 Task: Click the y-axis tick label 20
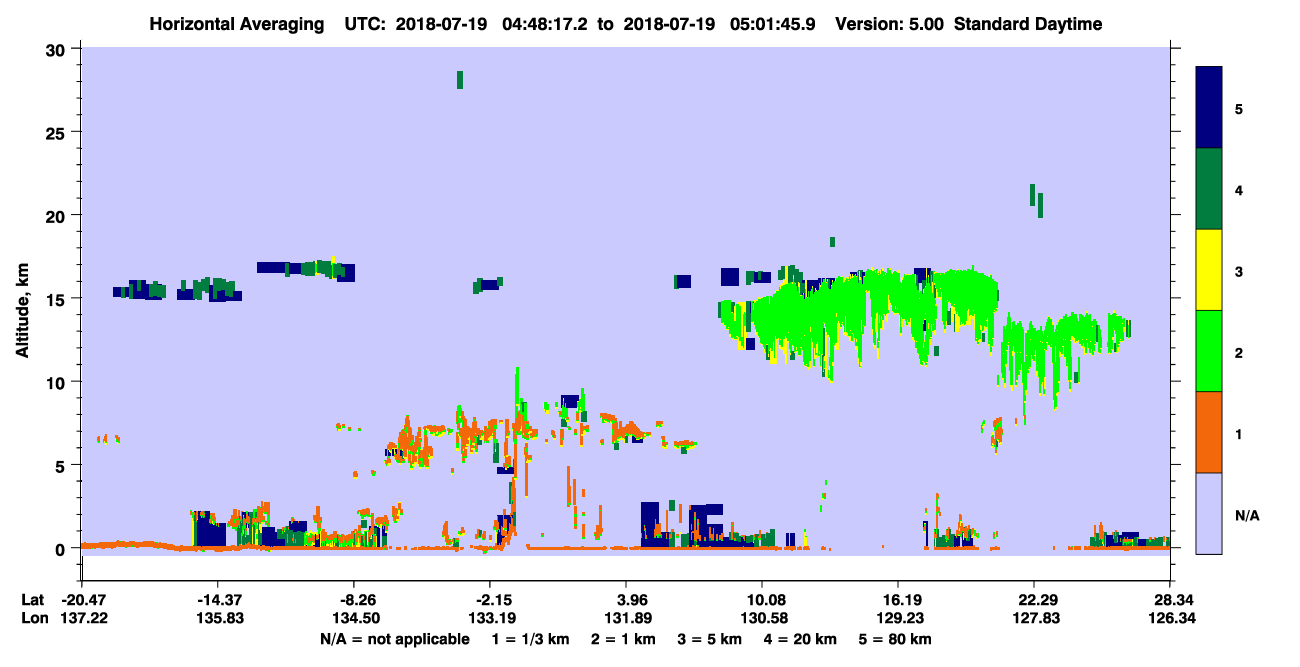(57, 215)
